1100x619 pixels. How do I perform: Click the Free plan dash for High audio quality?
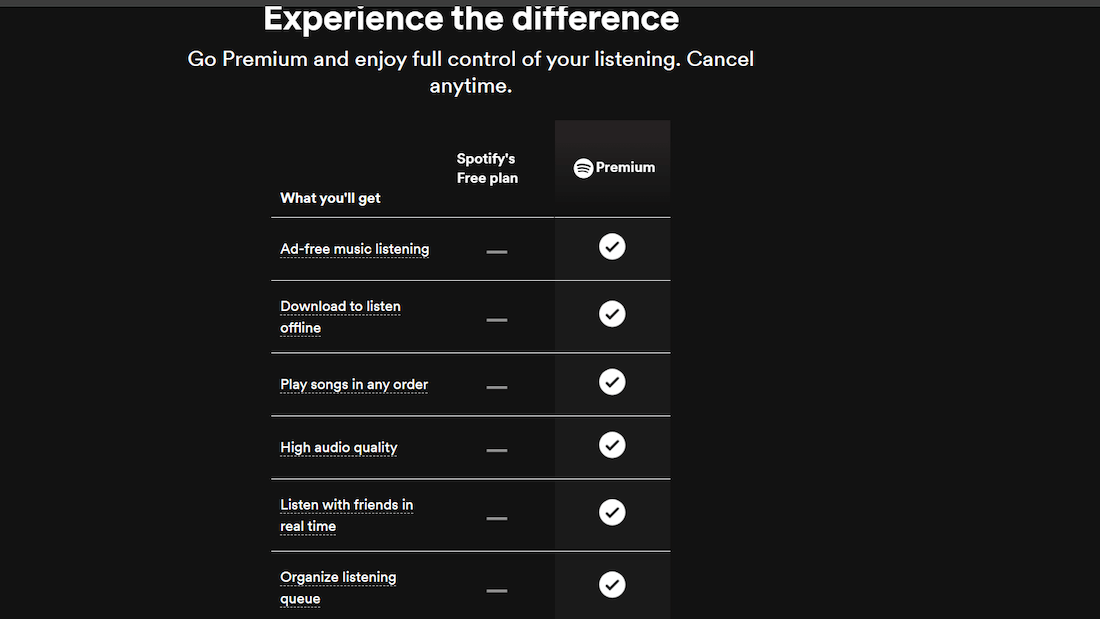click(x=497, y=450)
